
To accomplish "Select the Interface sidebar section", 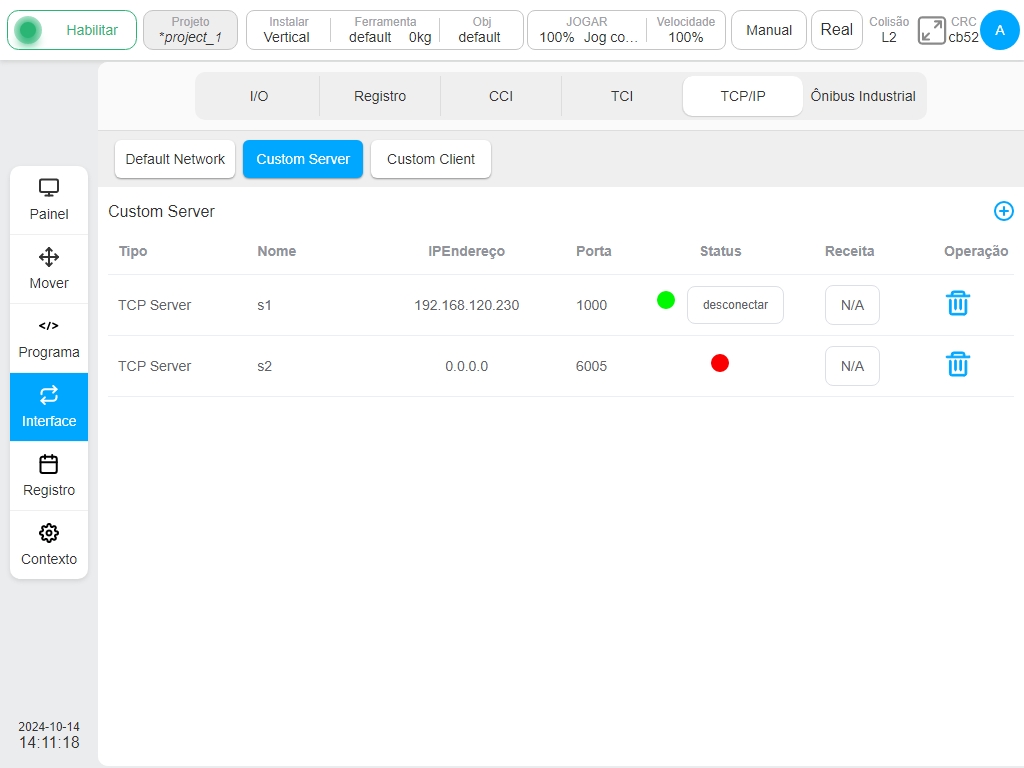I will point(49,407).
